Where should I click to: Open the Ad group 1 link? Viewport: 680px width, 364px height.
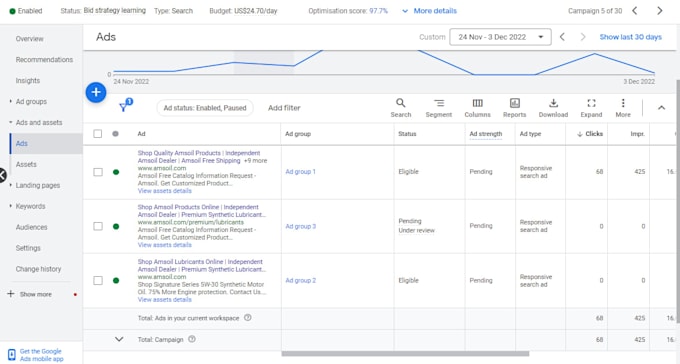[301, 172]
